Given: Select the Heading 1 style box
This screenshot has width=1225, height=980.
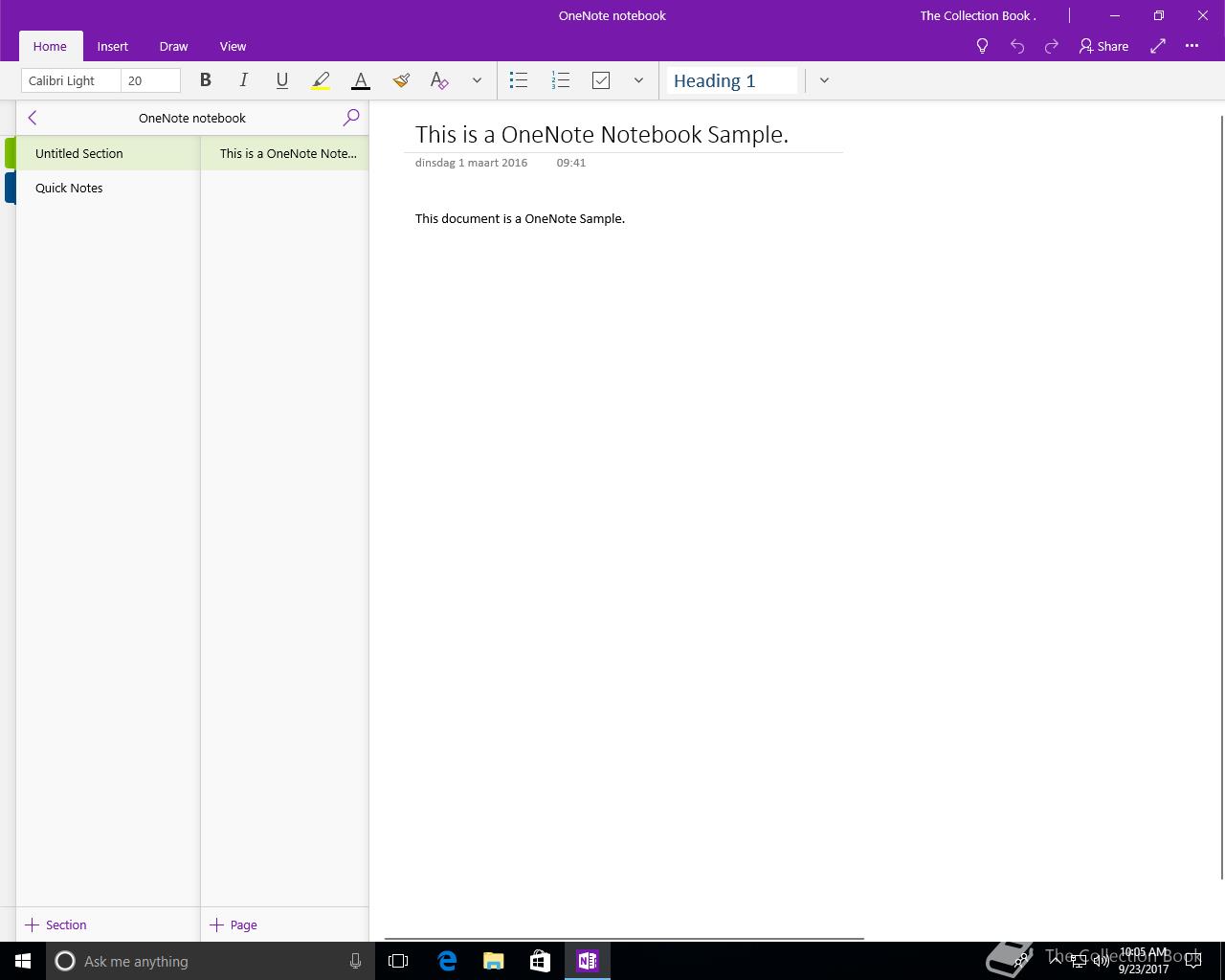Looking at the screenshot, I should click(x=732, y=80).
